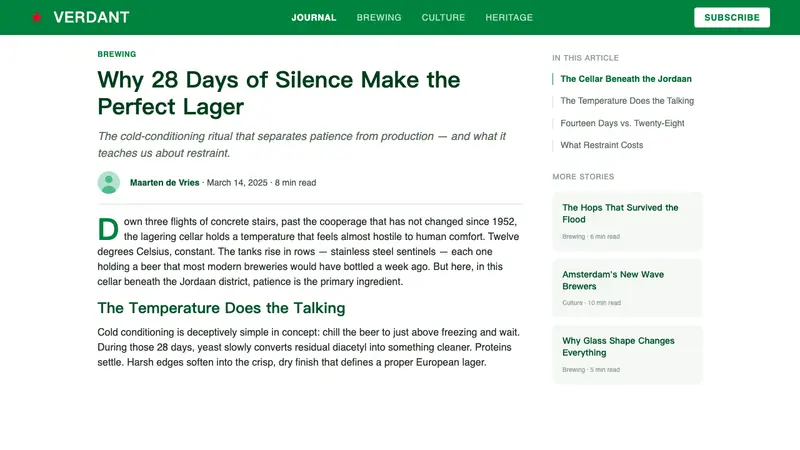The width and height of the screenshot is (800, 450).
Task: Click the 'Culture · 10 min read' label
Action: point(591,303)
